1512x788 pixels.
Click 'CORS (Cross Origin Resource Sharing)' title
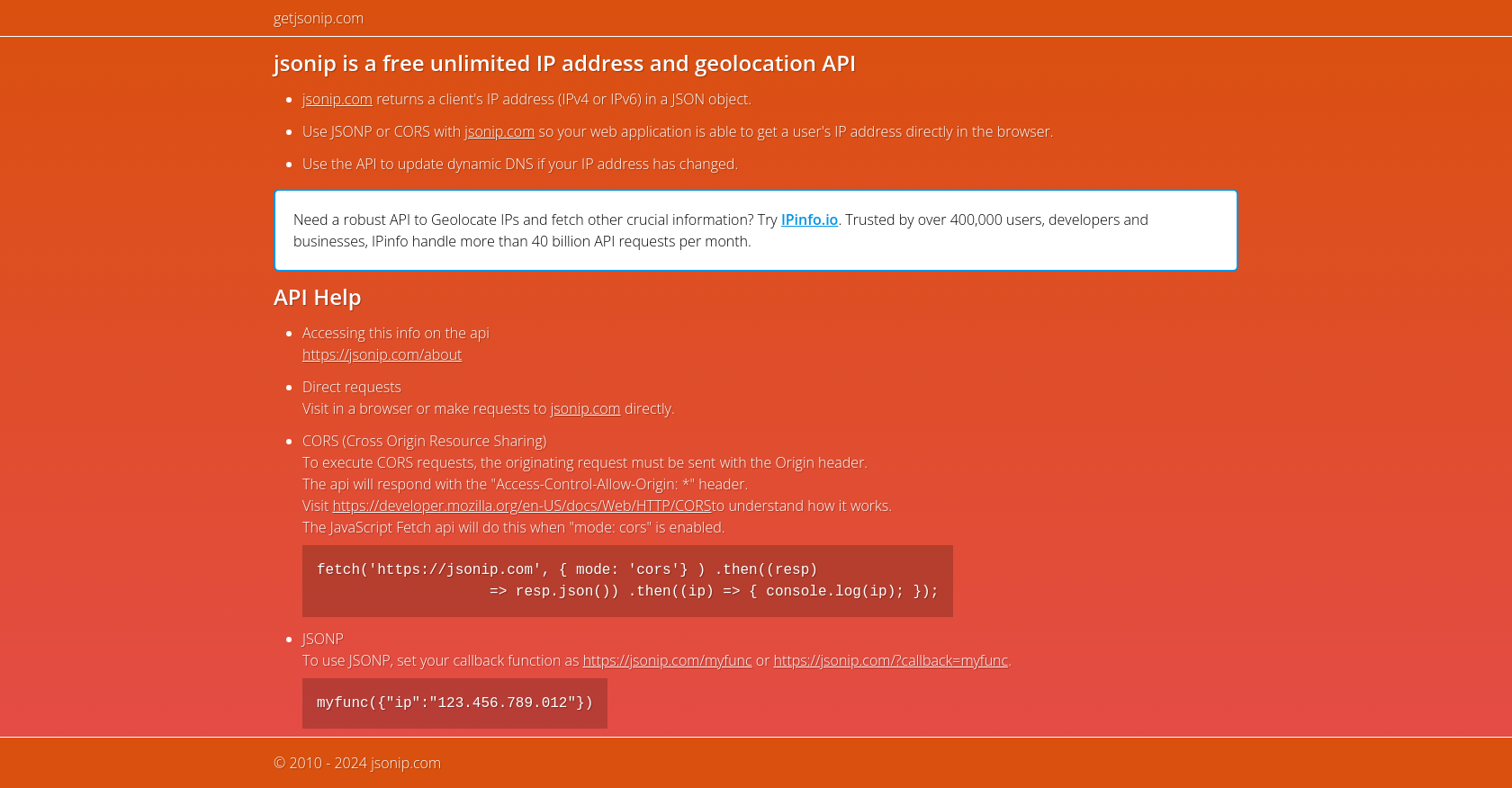coord(425,441)
